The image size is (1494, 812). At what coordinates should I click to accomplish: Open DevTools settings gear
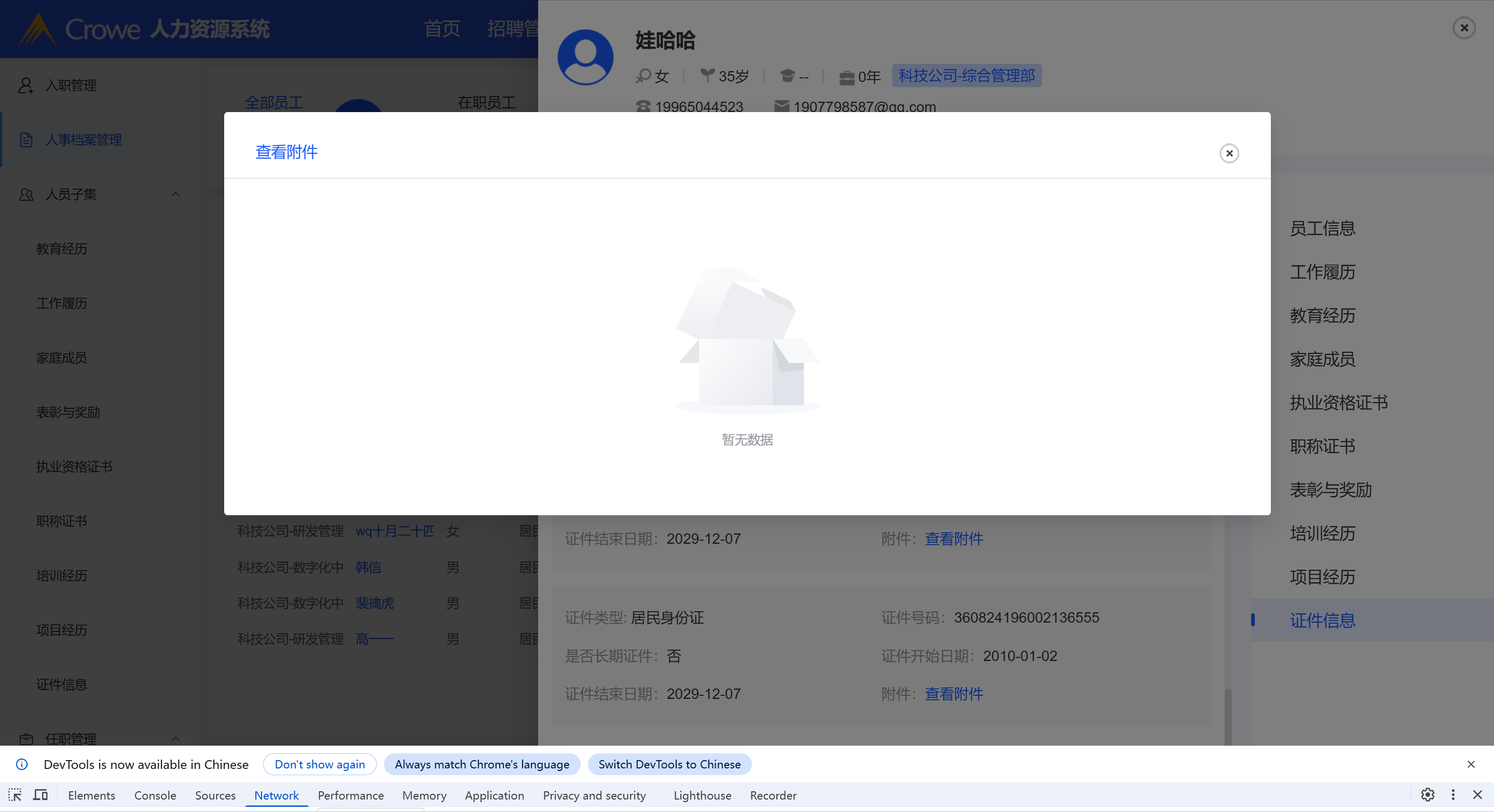point(1427,795)
